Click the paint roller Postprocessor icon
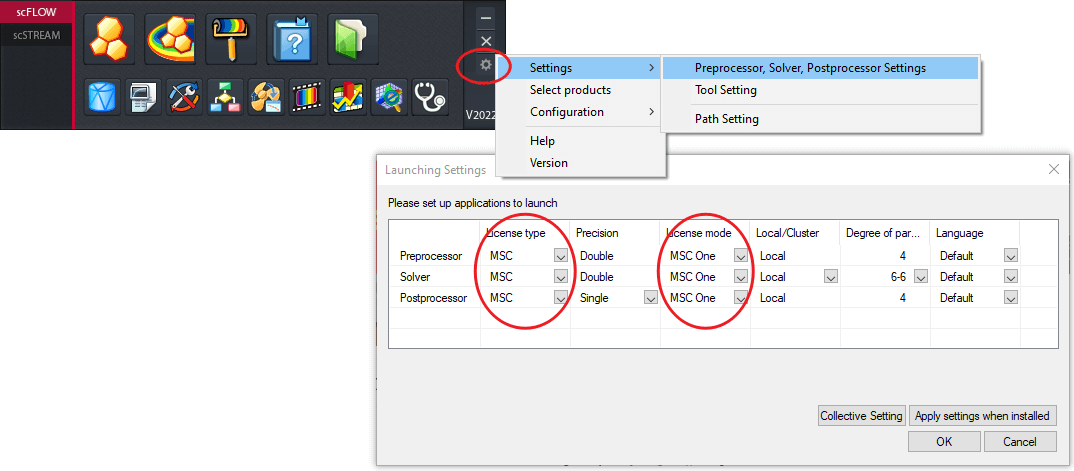The height and width of the screenshot is (471, 1074). point(231,38)
